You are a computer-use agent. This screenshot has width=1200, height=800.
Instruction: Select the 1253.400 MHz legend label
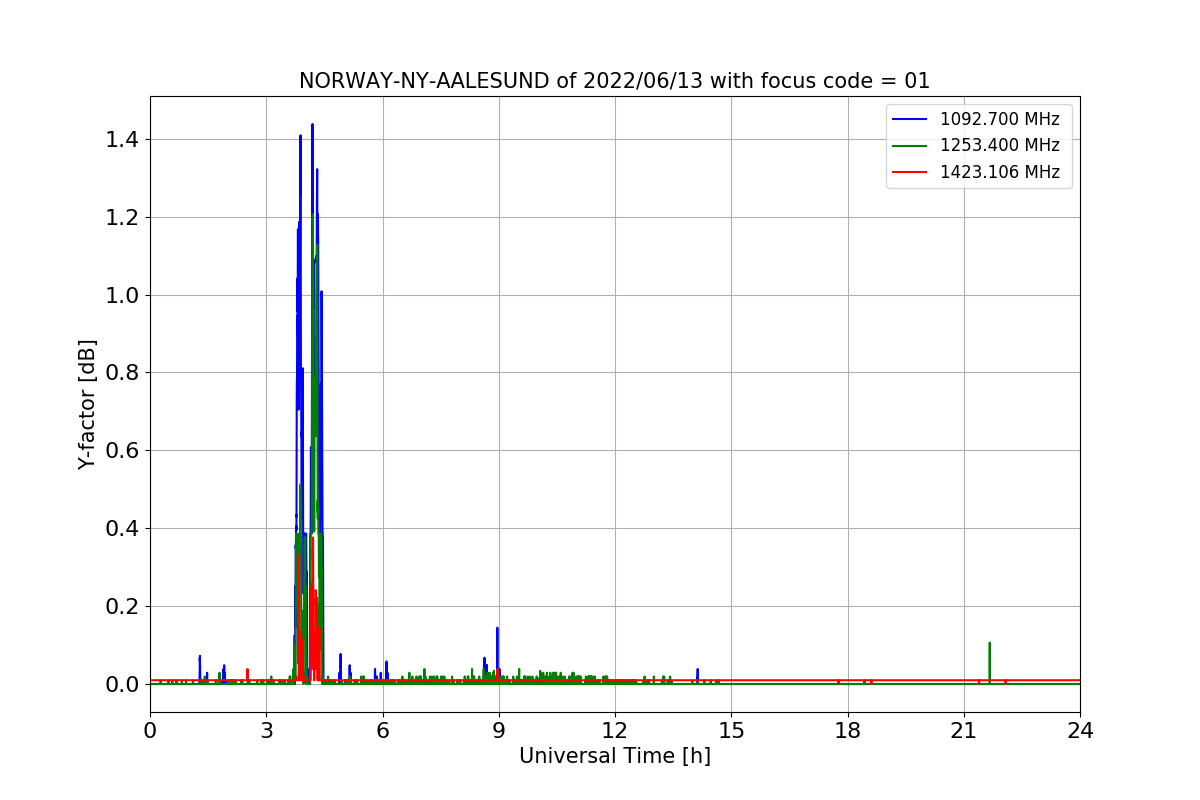[x=999, y=146]
